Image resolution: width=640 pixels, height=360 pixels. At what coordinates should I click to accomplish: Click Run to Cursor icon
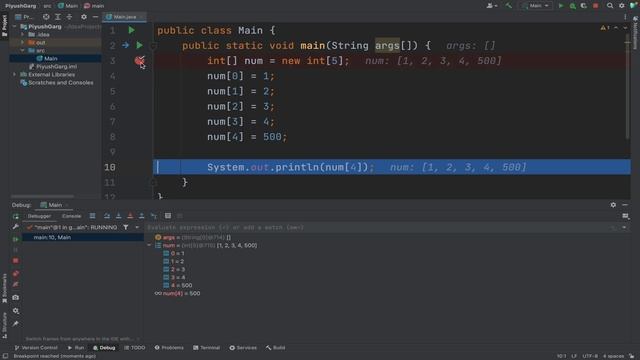[153, 216]
